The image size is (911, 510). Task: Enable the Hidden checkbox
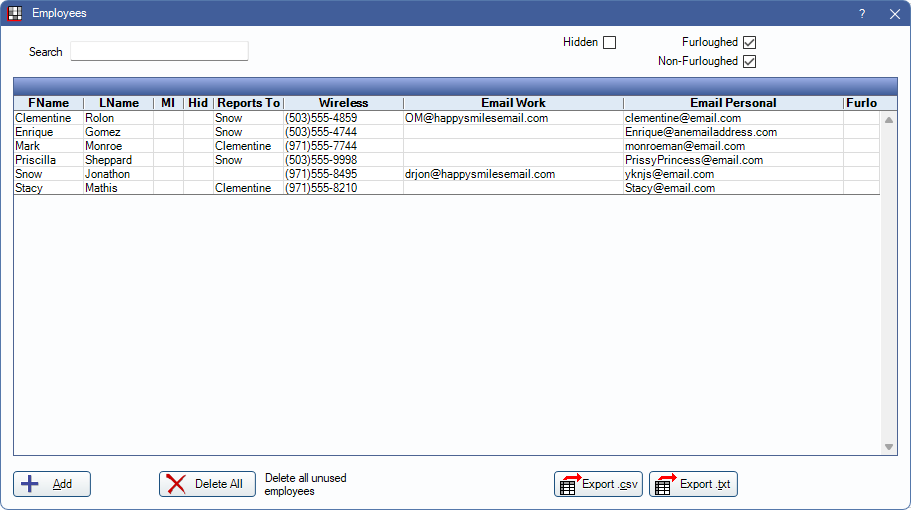[609, 43]
